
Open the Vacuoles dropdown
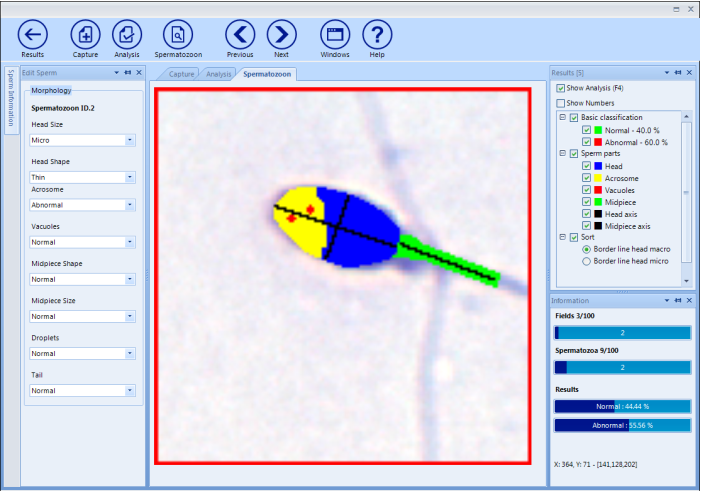click(130, 242)
